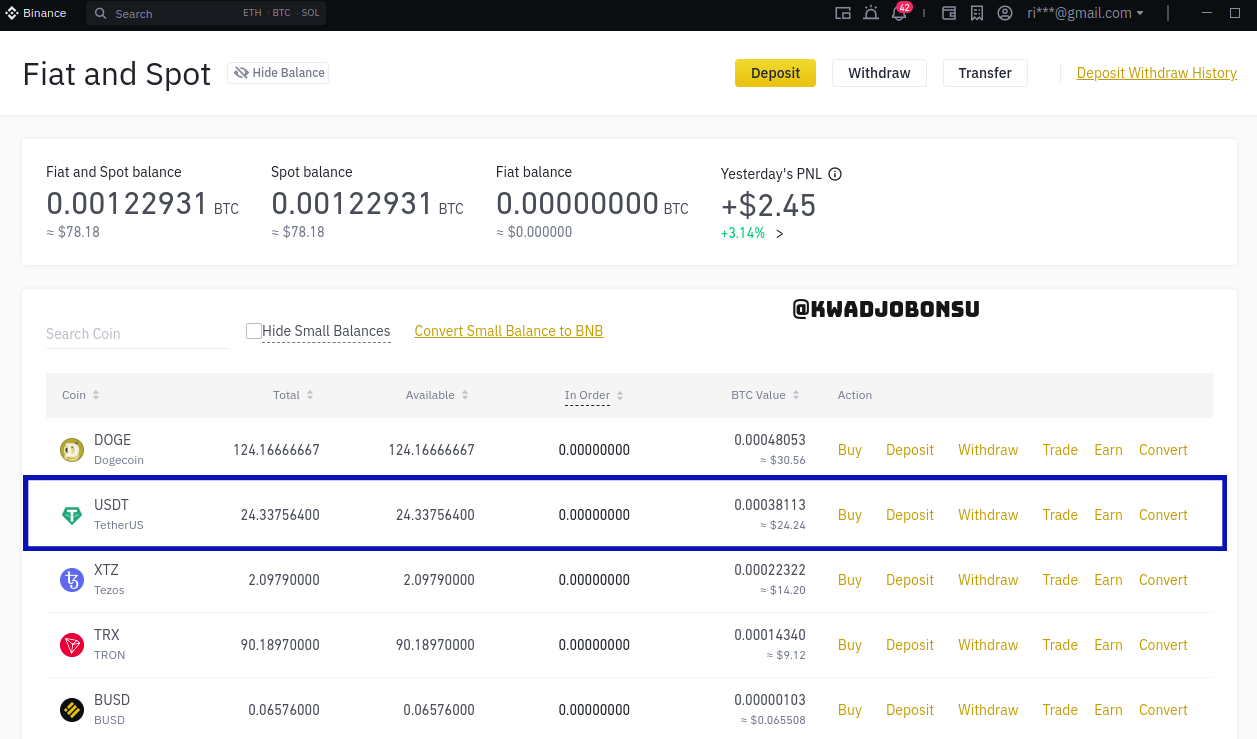Select BTC quick search tag
This screenshot has width=1257, height=739.
pyautogui.click(x=281, y=14)
